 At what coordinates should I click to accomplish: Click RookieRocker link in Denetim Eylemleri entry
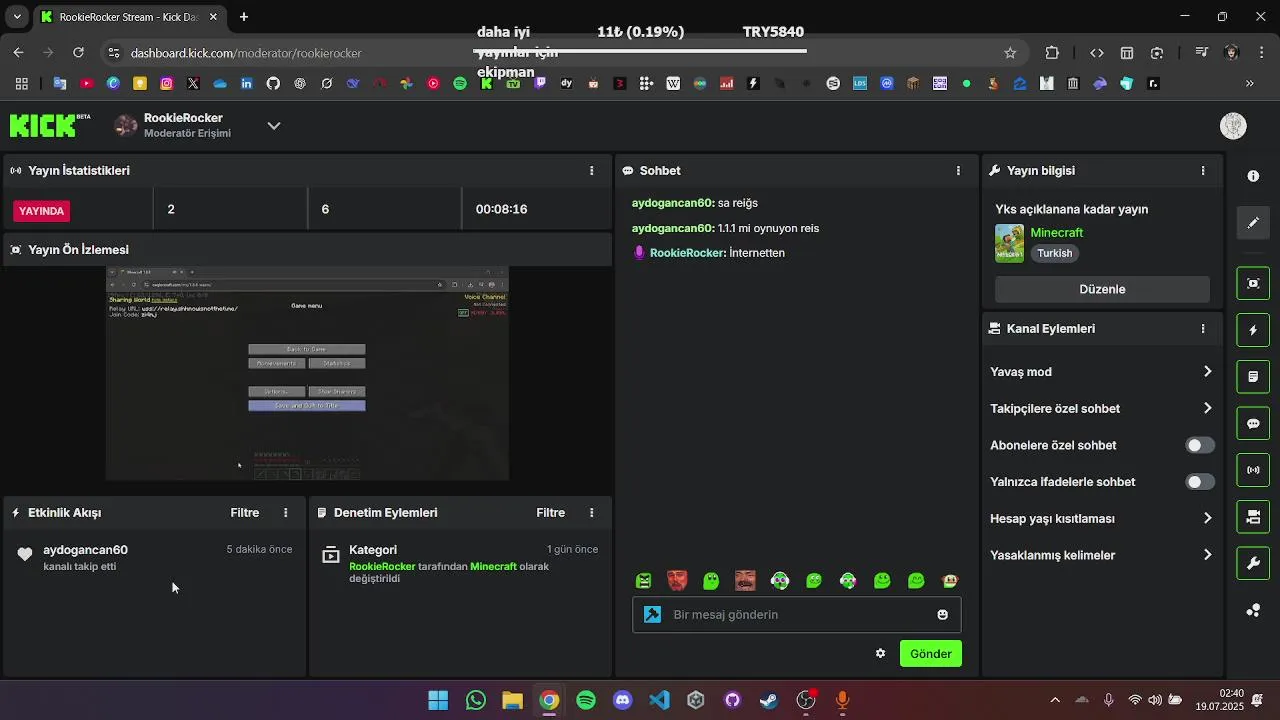(x=382, y=567)
